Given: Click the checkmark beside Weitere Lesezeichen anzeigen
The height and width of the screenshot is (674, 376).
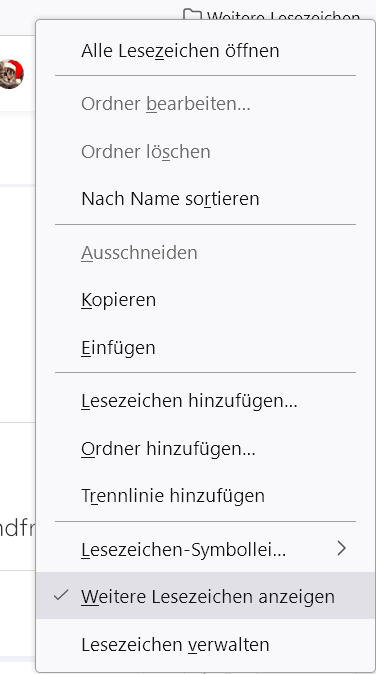Looking at the screenshot, I should [x=61, y=595].
